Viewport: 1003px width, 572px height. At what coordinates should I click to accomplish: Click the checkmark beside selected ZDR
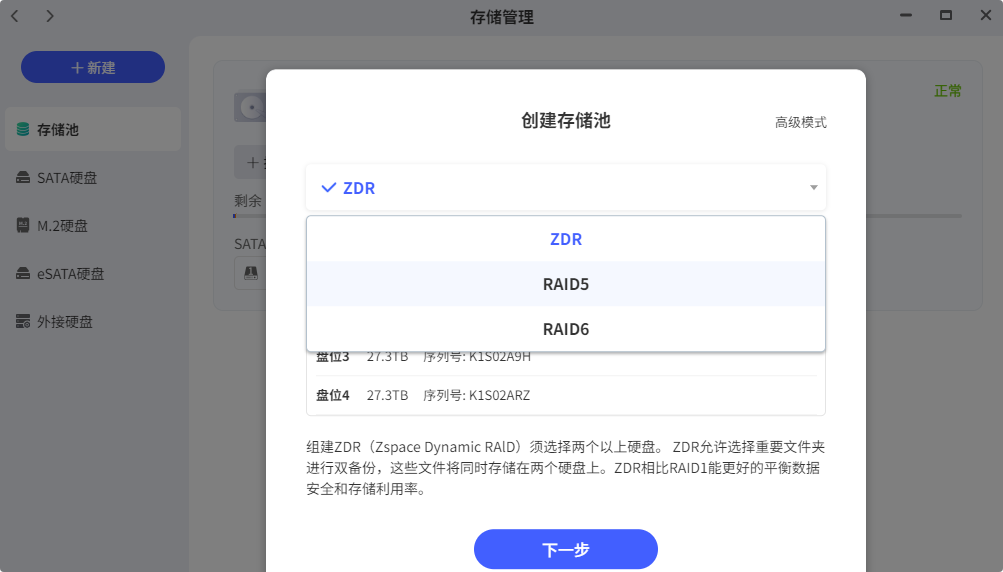328,188
